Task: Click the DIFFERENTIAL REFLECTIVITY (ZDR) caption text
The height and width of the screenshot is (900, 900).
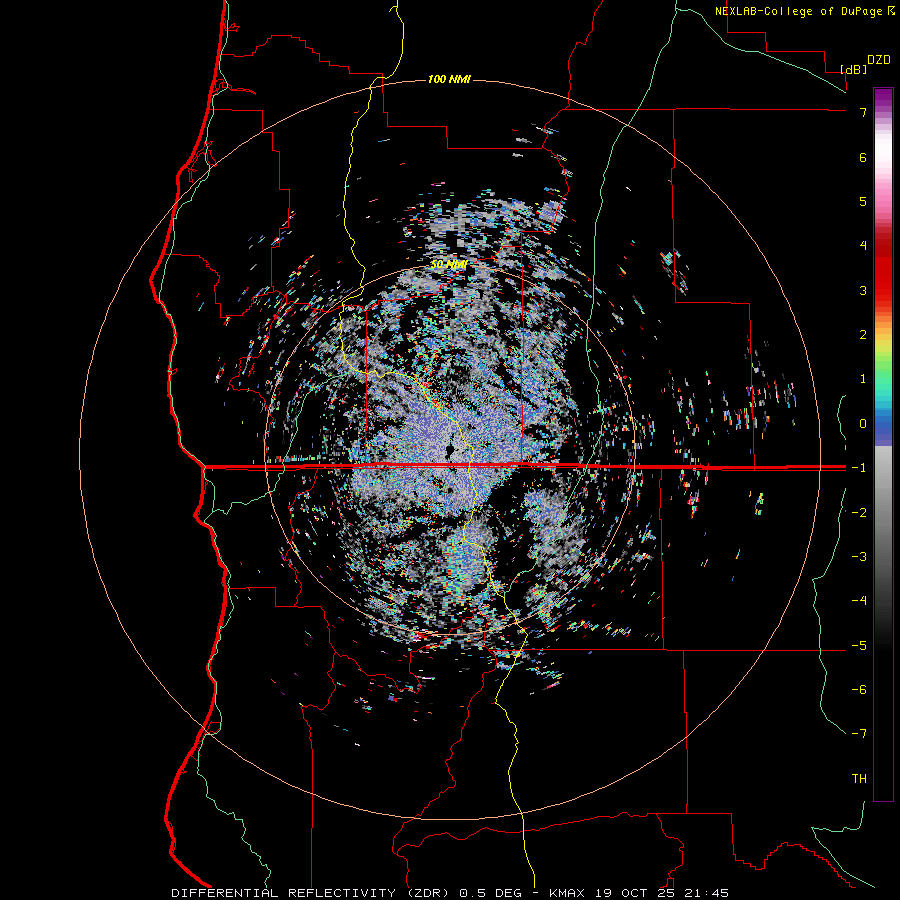Action: pyautogui.click(x=312, y=893)
